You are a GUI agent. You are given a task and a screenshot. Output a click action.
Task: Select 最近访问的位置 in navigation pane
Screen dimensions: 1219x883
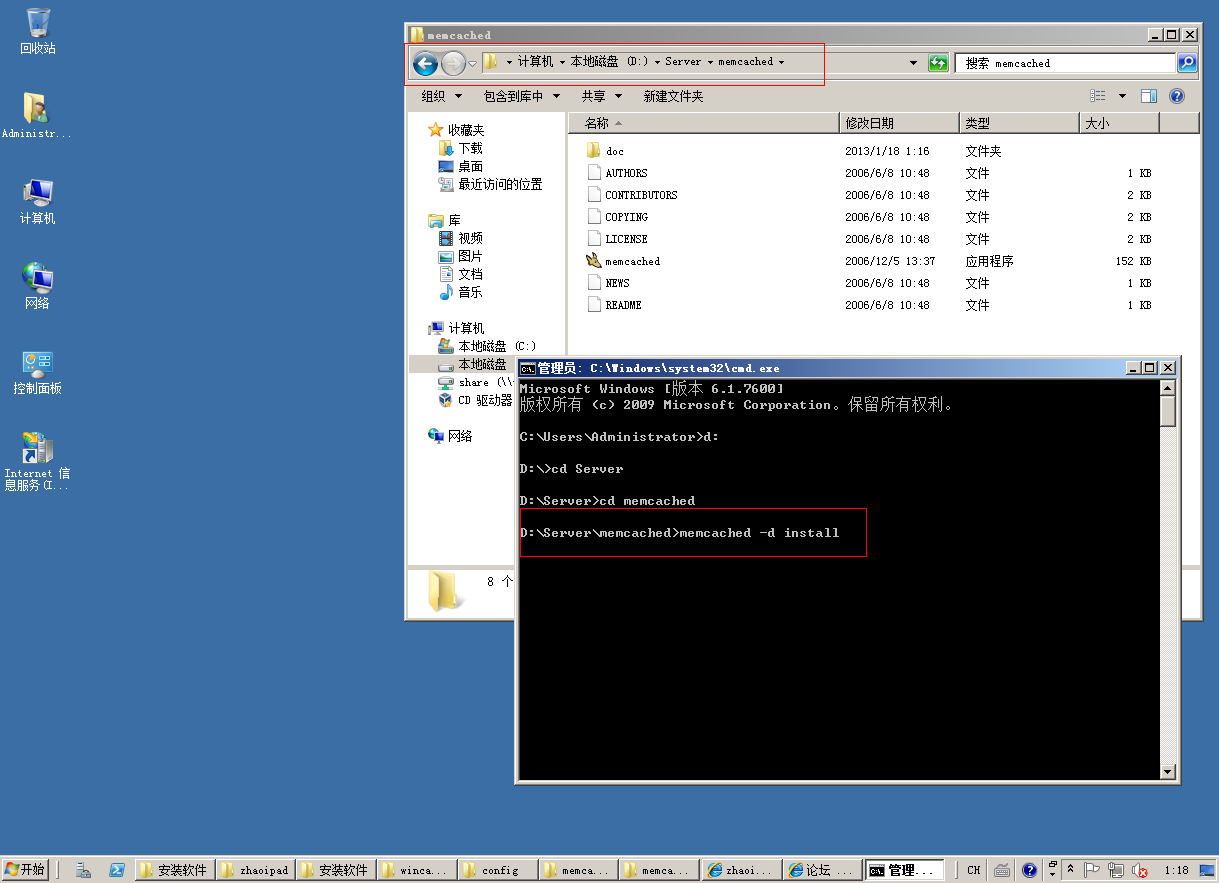[500, 184]
